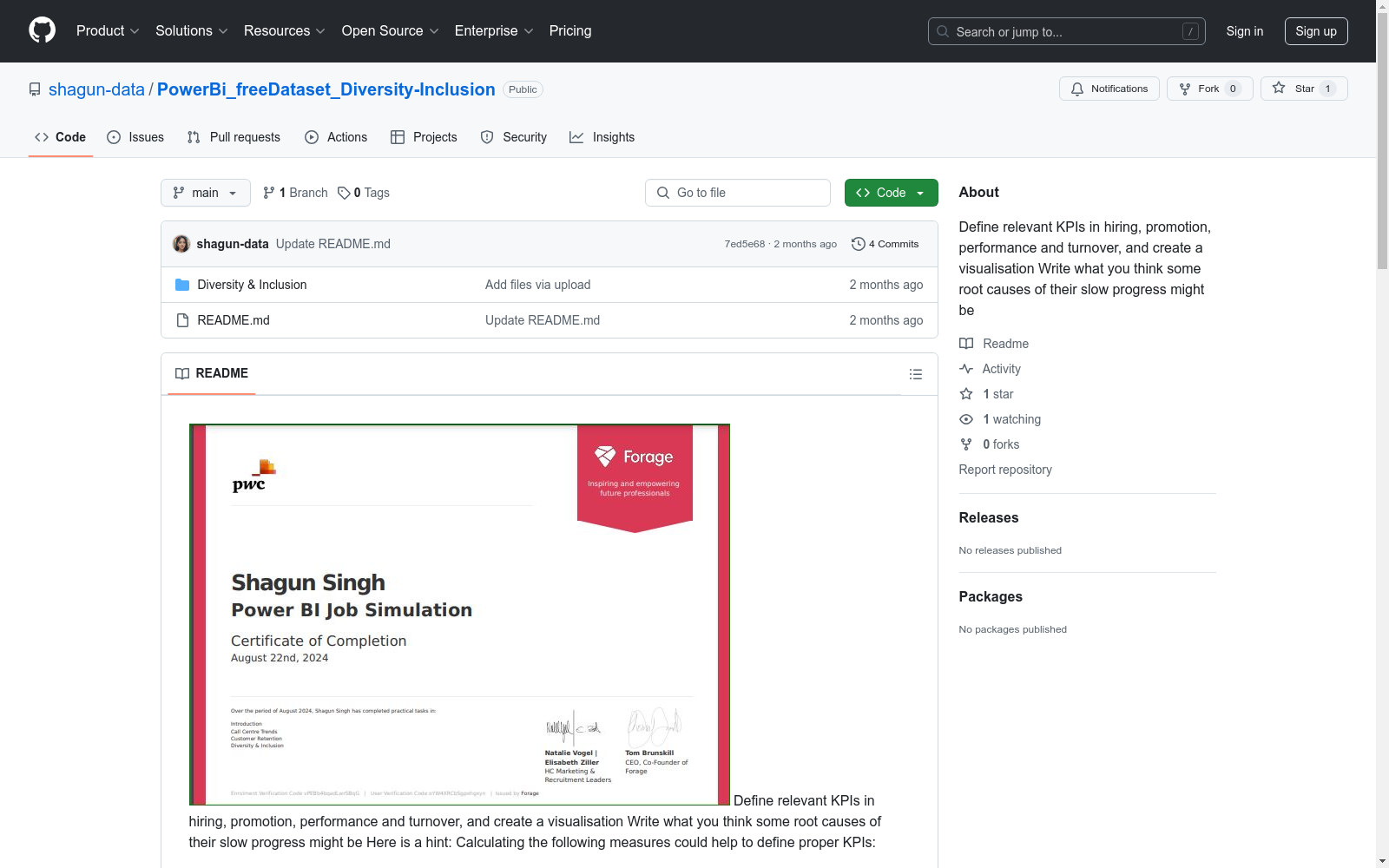Viewport: 1389px width, 868px height.
Task: Jump to Readme in About sidebar
Action: (x=994, y=344)
